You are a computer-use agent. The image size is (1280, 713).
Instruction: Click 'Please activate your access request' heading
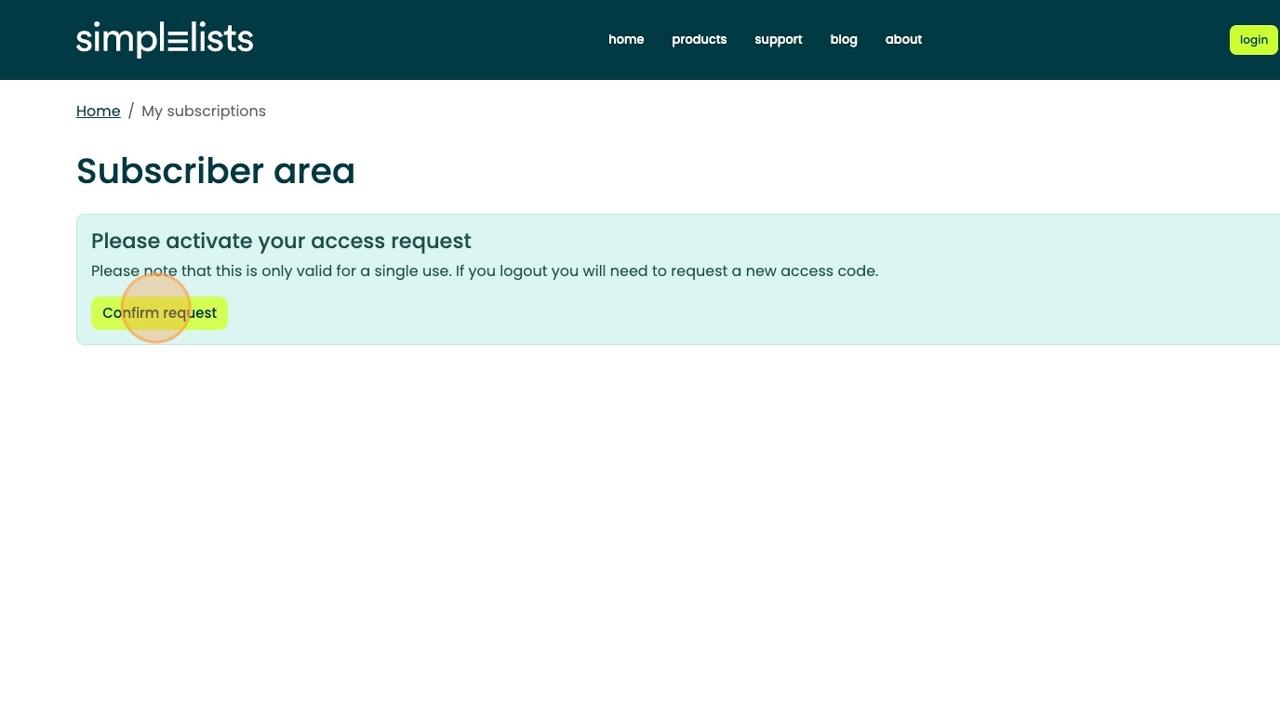pos(281,241)
